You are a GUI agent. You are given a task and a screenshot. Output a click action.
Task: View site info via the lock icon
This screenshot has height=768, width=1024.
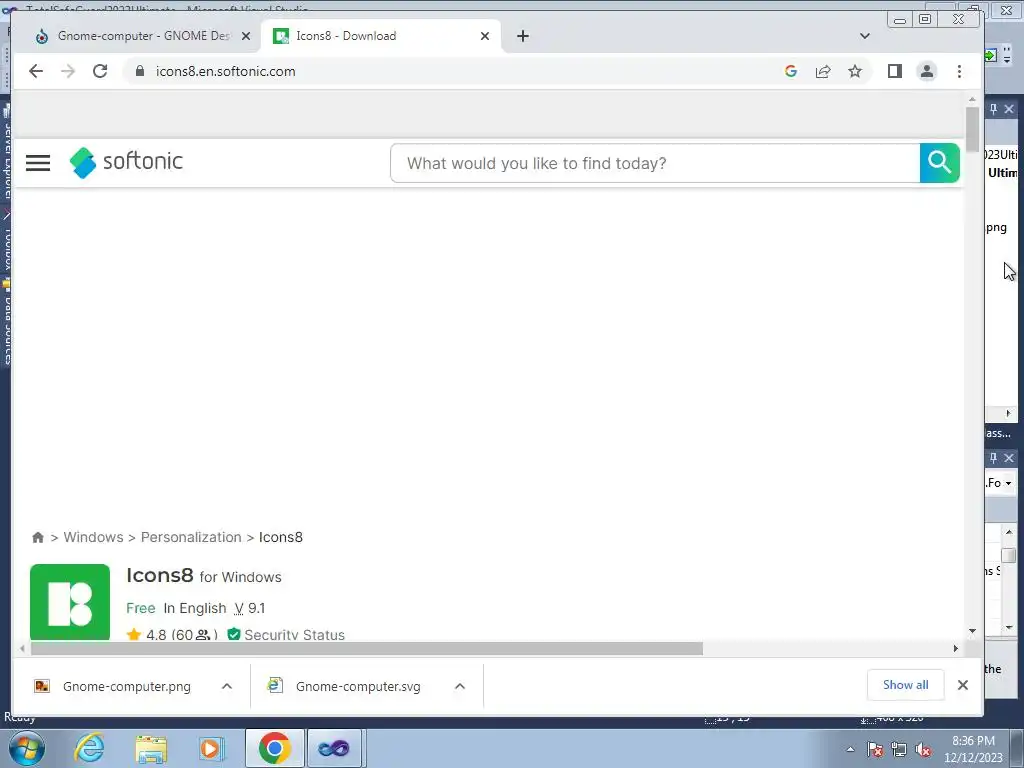point(140,71)
